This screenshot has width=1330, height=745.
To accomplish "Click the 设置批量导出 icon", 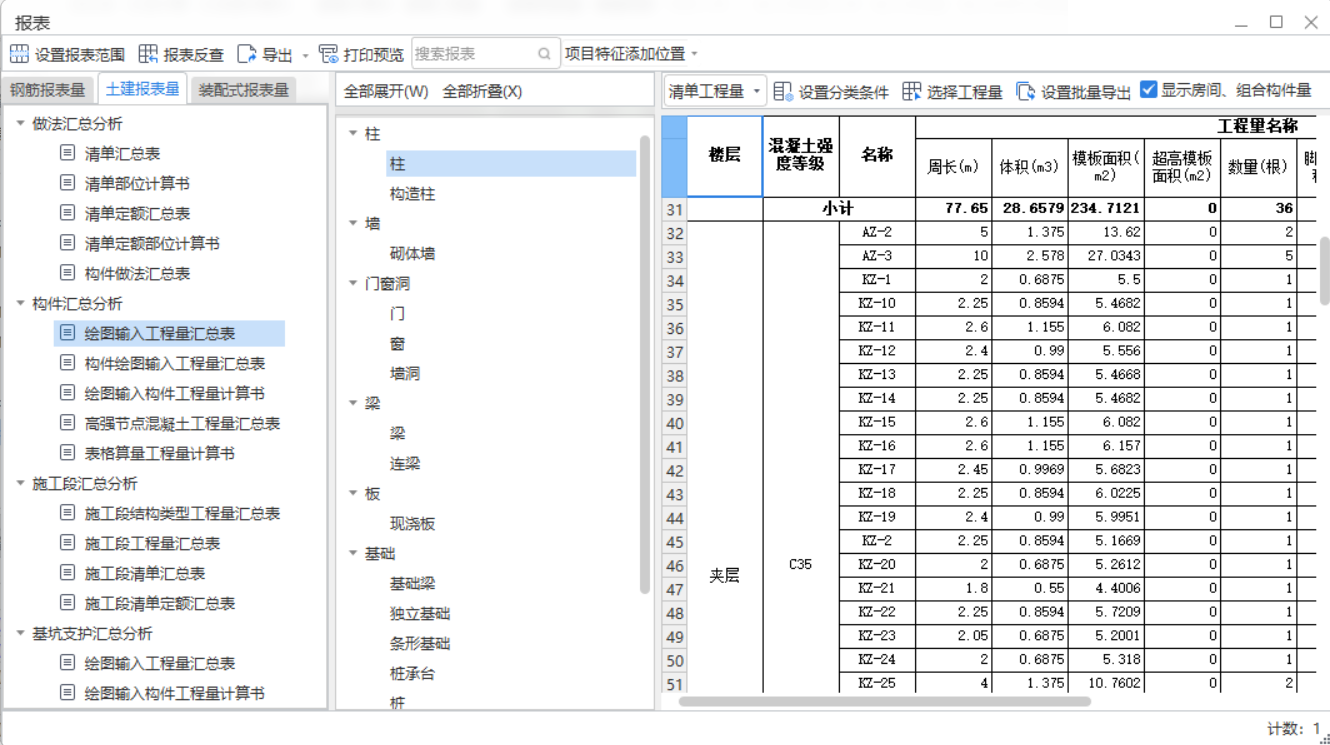I will click(1025, 91).
